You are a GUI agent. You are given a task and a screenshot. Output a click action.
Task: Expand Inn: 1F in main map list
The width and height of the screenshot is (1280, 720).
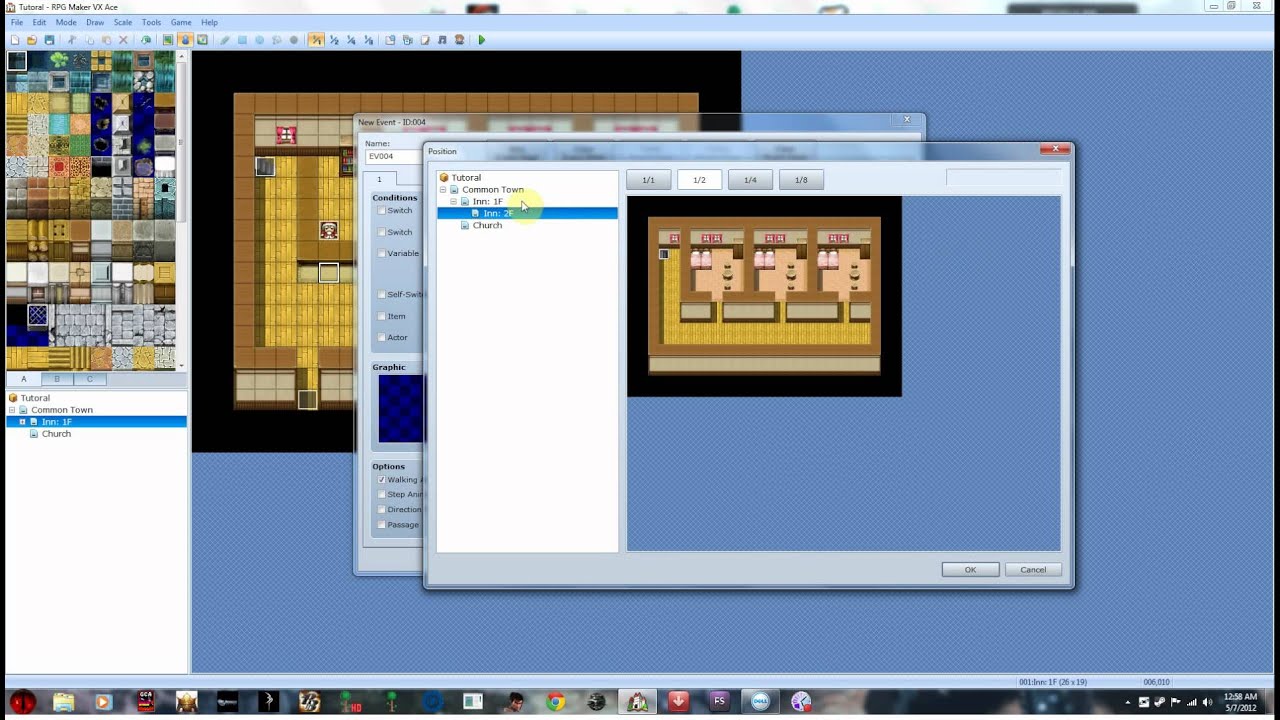point(22,422)
